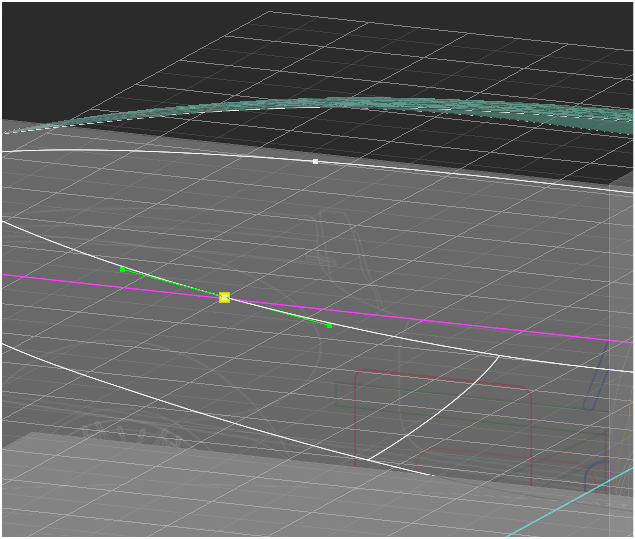Click the junction where short curve meets long curve

pos(498,355)
